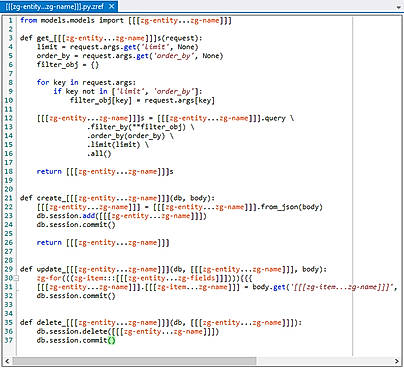The width and height of the screenshot is (404, 368).
Task: Click the '.query \' assignment on line 12
Action: coord(165,118)
